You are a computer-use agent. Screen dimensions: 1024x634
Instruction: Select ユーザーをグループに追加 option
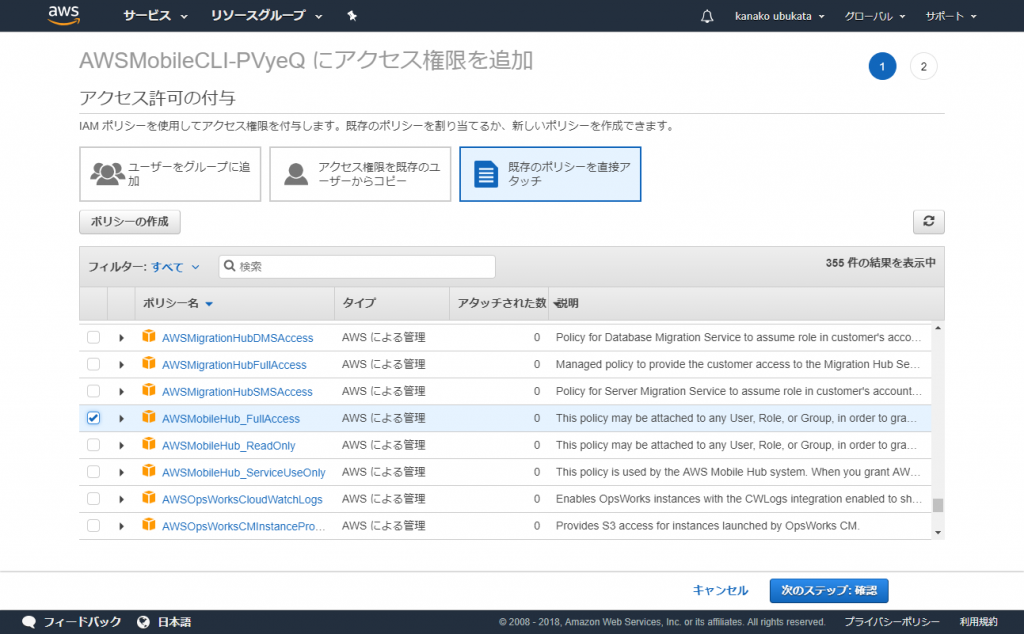coord(170,174)
